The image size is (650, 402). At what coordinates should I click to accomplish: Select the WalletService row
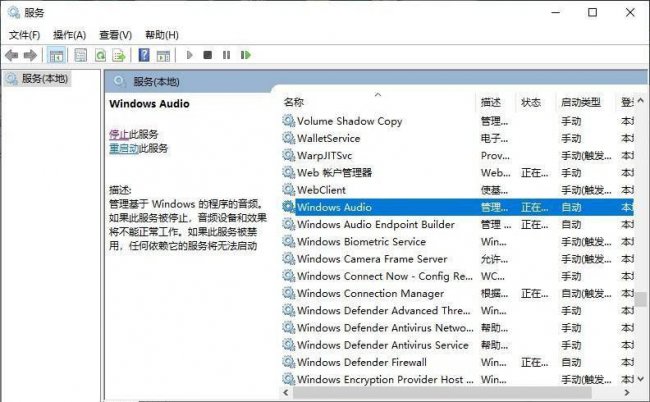pos(458,138)
